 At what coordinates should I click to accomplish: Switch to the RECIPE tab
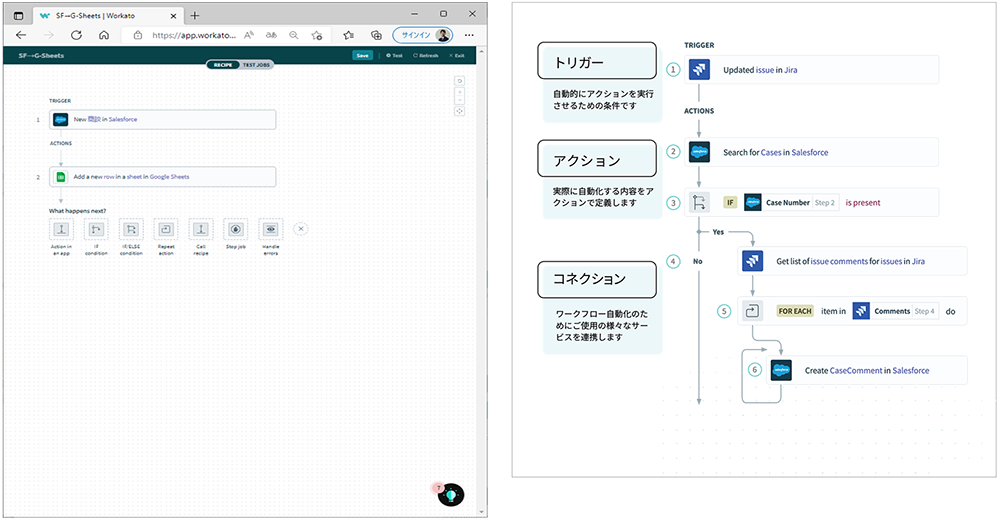[223, 65]
